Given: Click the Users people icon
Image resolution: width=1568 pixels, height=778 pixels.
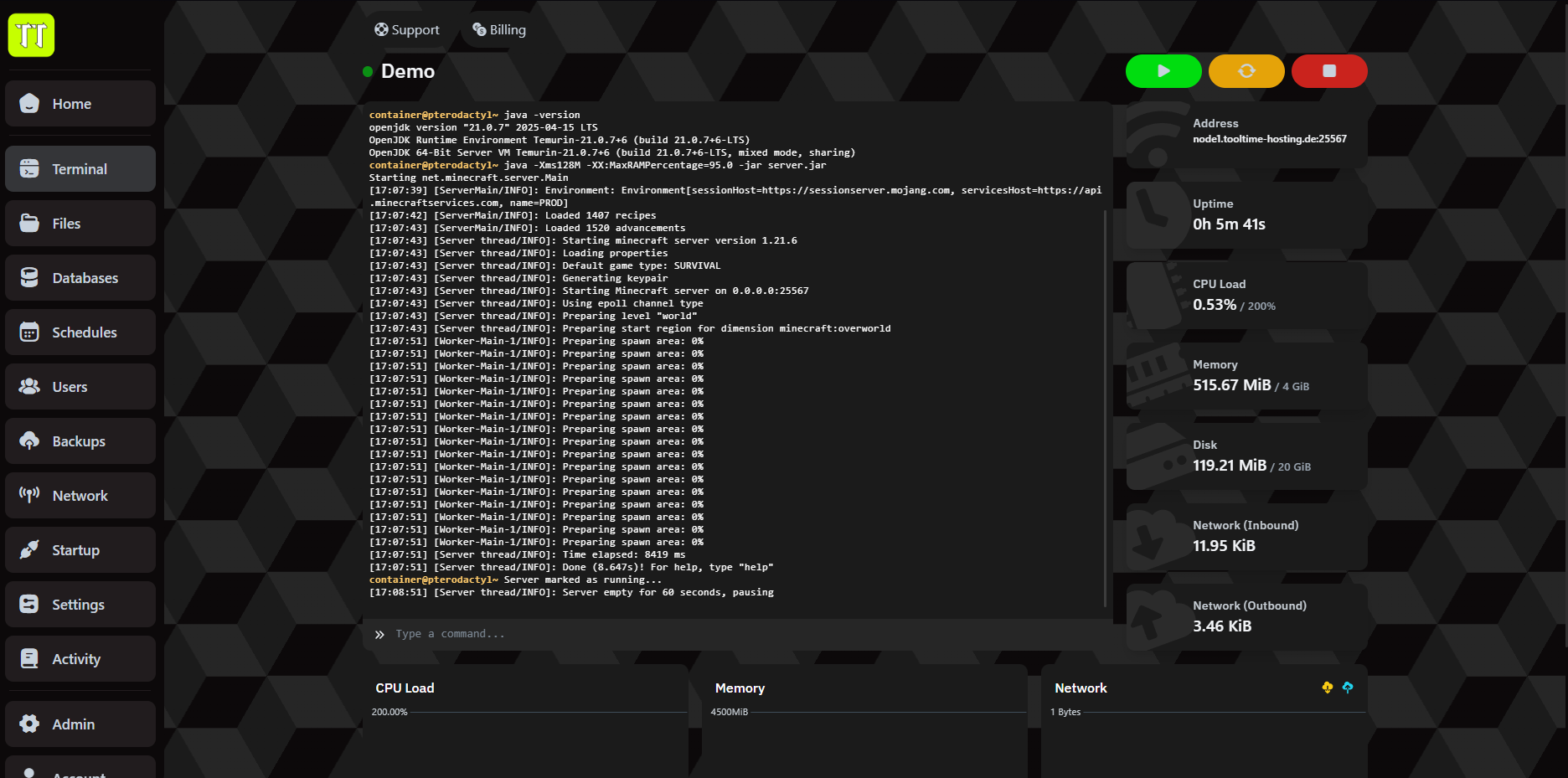Looking at the screenshot, I should (29, 386).
